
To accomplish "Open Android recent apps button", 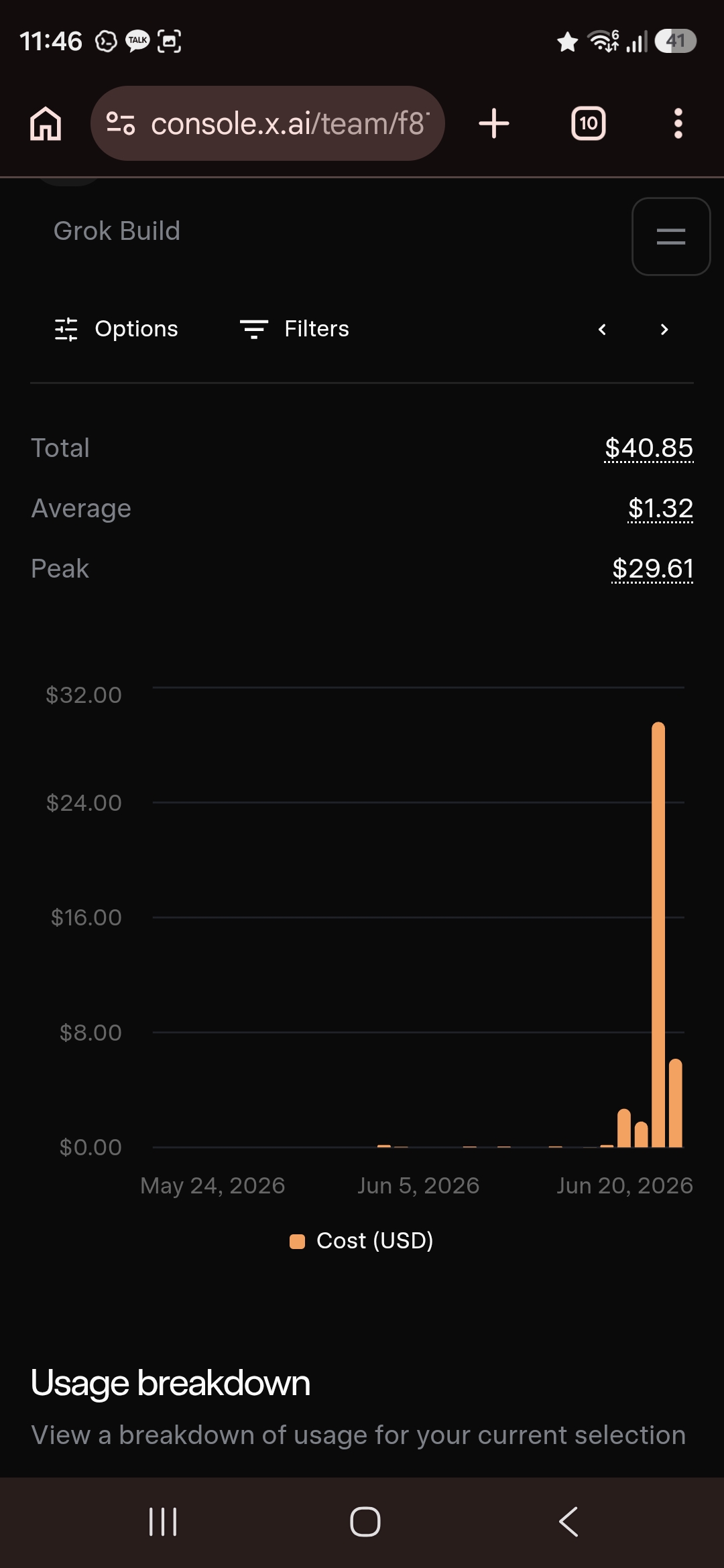I will [x=163, y=1522].
